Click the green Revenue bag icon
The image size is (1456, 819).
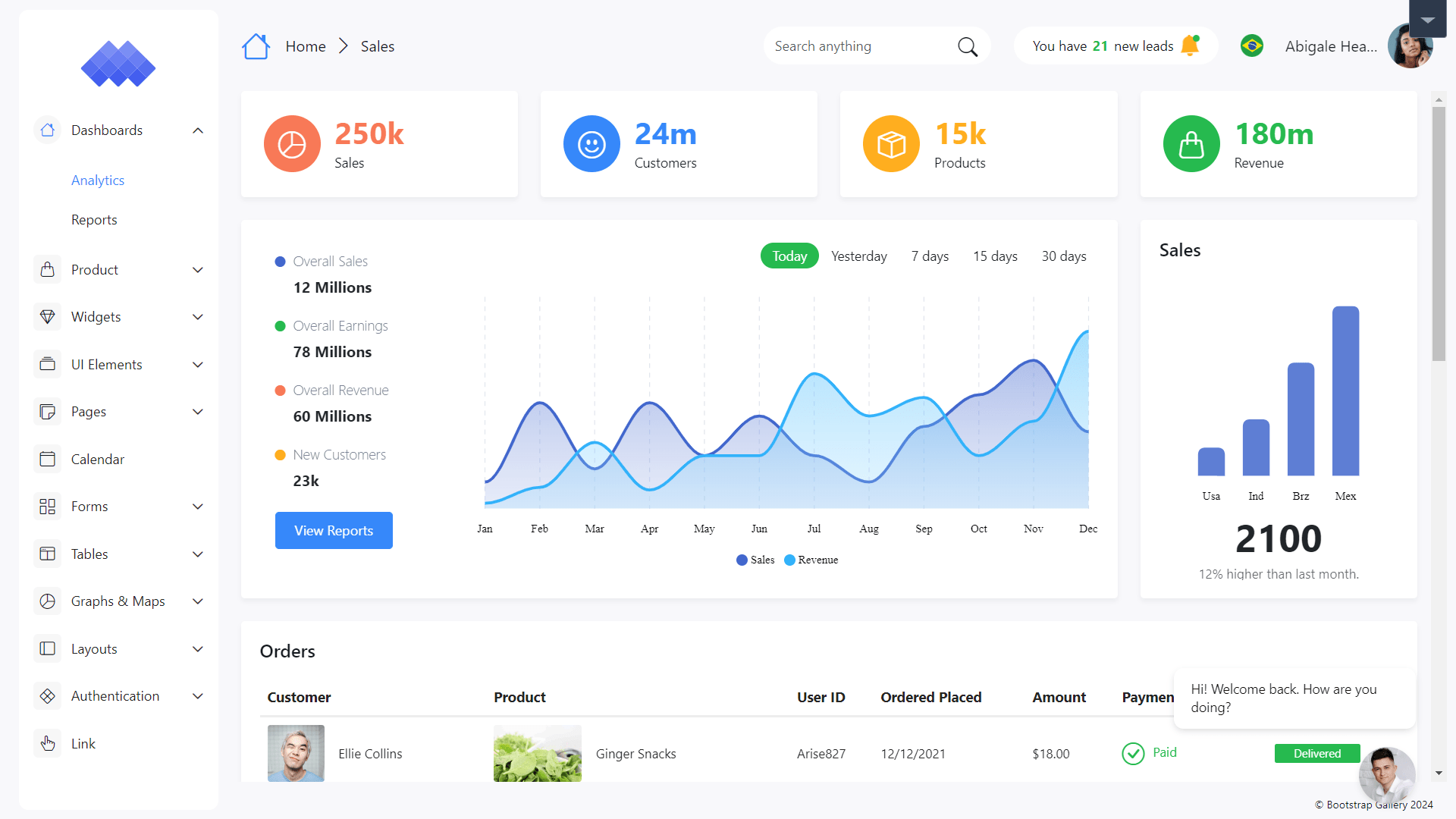pos(1191,144)
